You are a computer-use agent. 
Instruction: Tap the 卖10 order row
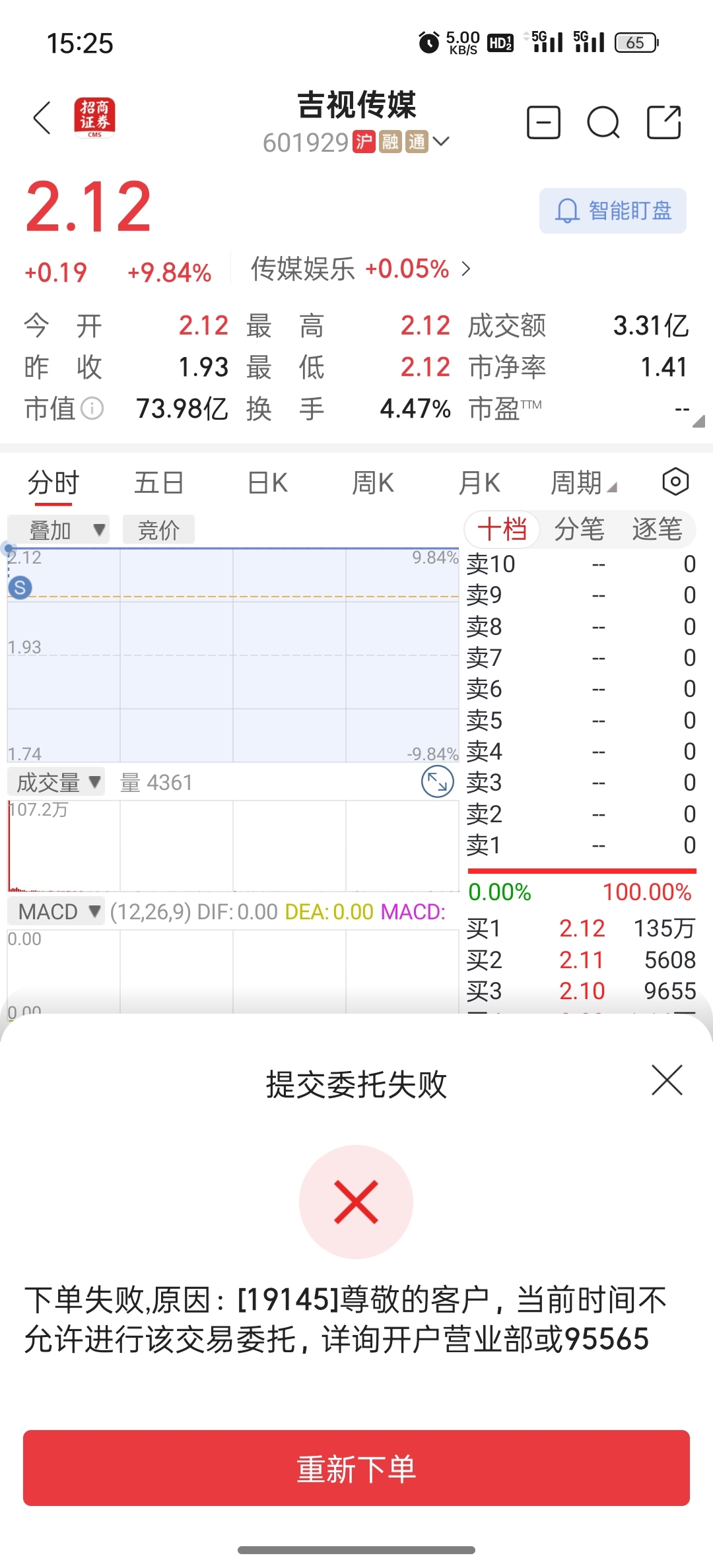click(581, 564)
